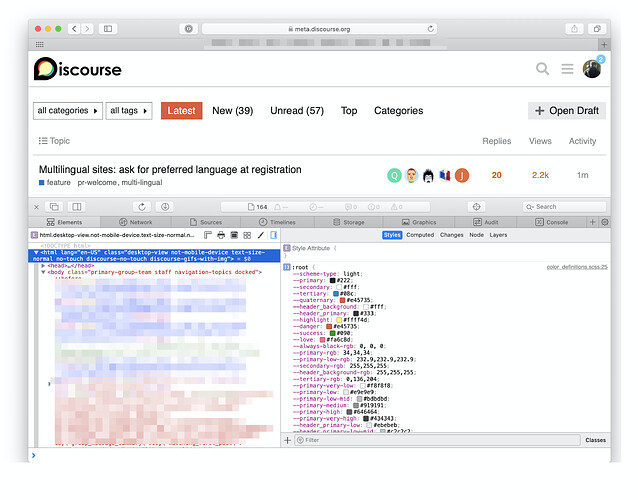The height and width of the screenshot is (500, 638).
Task: Open the hamburger menu in Discourse header
Action: pyautogui.click(x=567, y=69)
